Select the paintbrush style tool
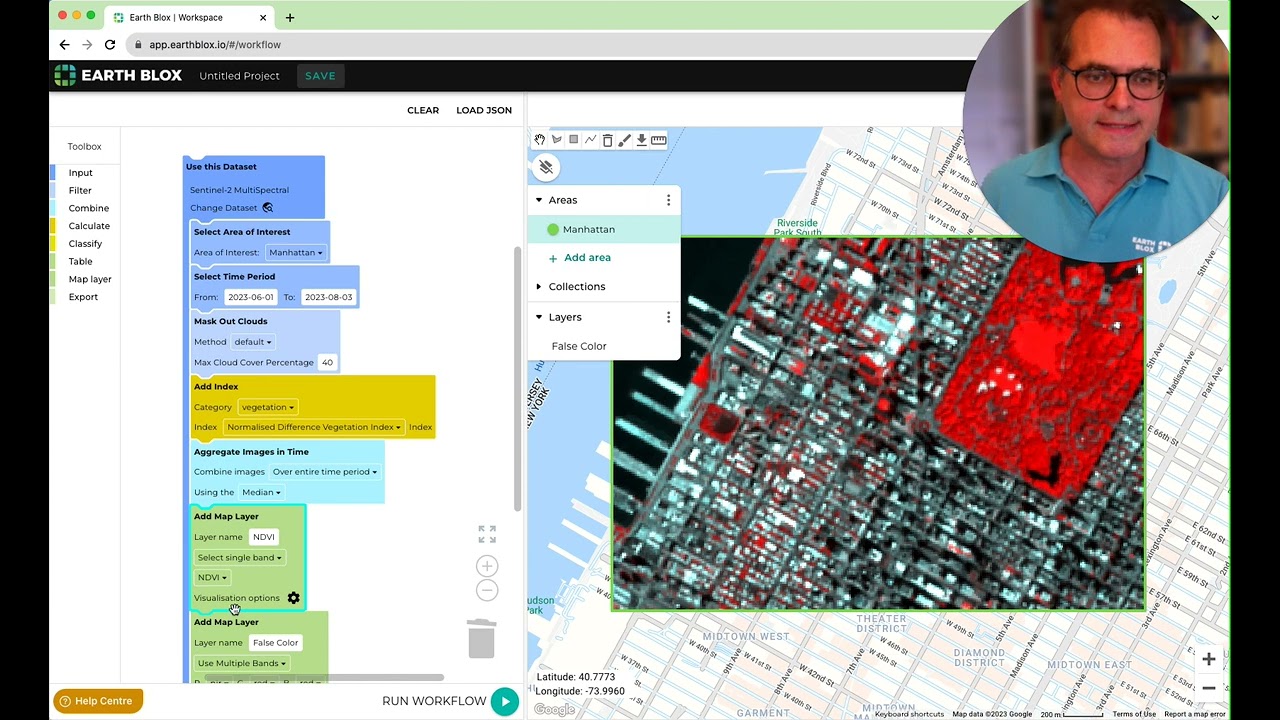This screenshot has height=720, width=1280. 624,140
